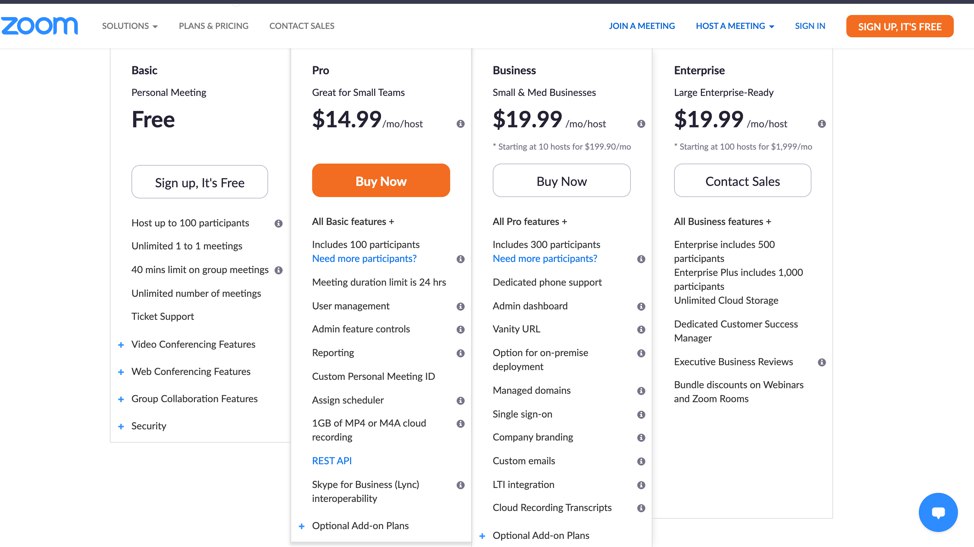Click info icon for Host up to 100 participants

pyautogui.click(x=278, y=224)
